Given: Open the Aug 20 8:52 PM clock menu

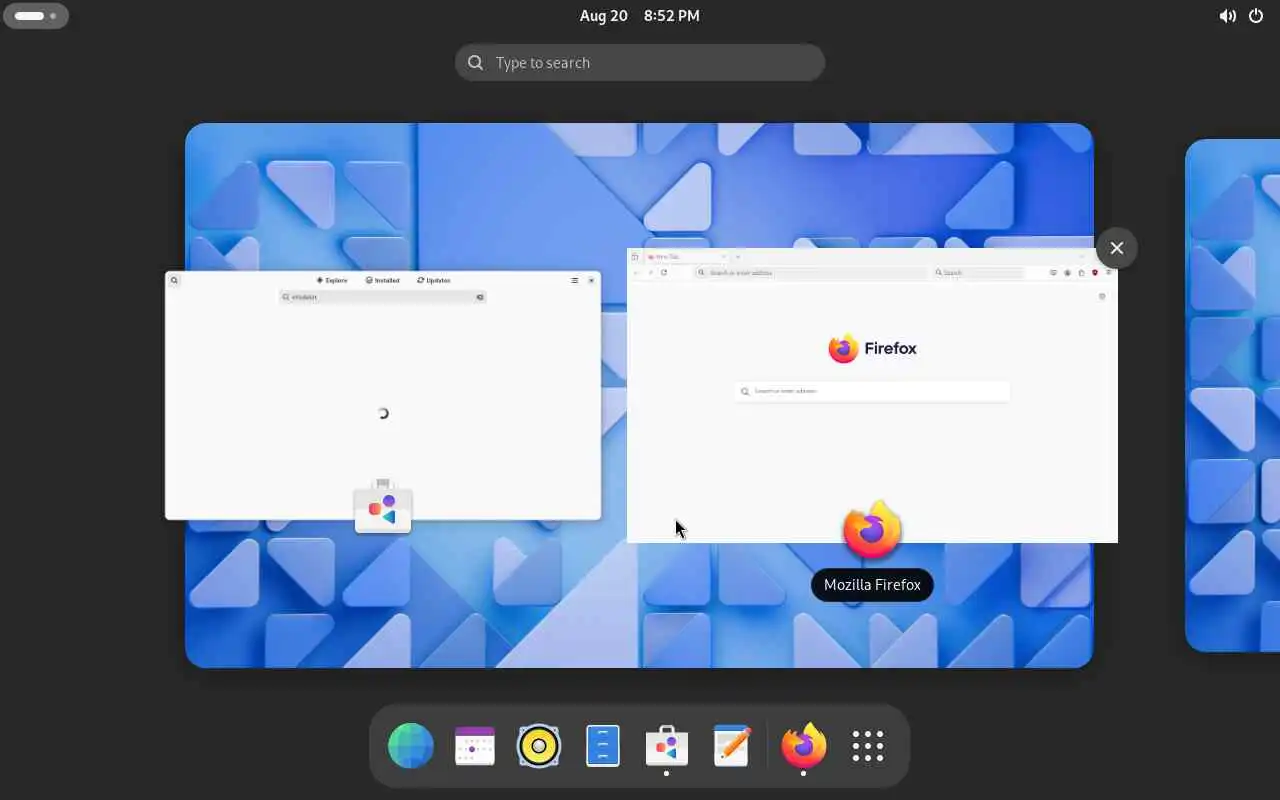Looking at the screenshot, I should 640,16.
